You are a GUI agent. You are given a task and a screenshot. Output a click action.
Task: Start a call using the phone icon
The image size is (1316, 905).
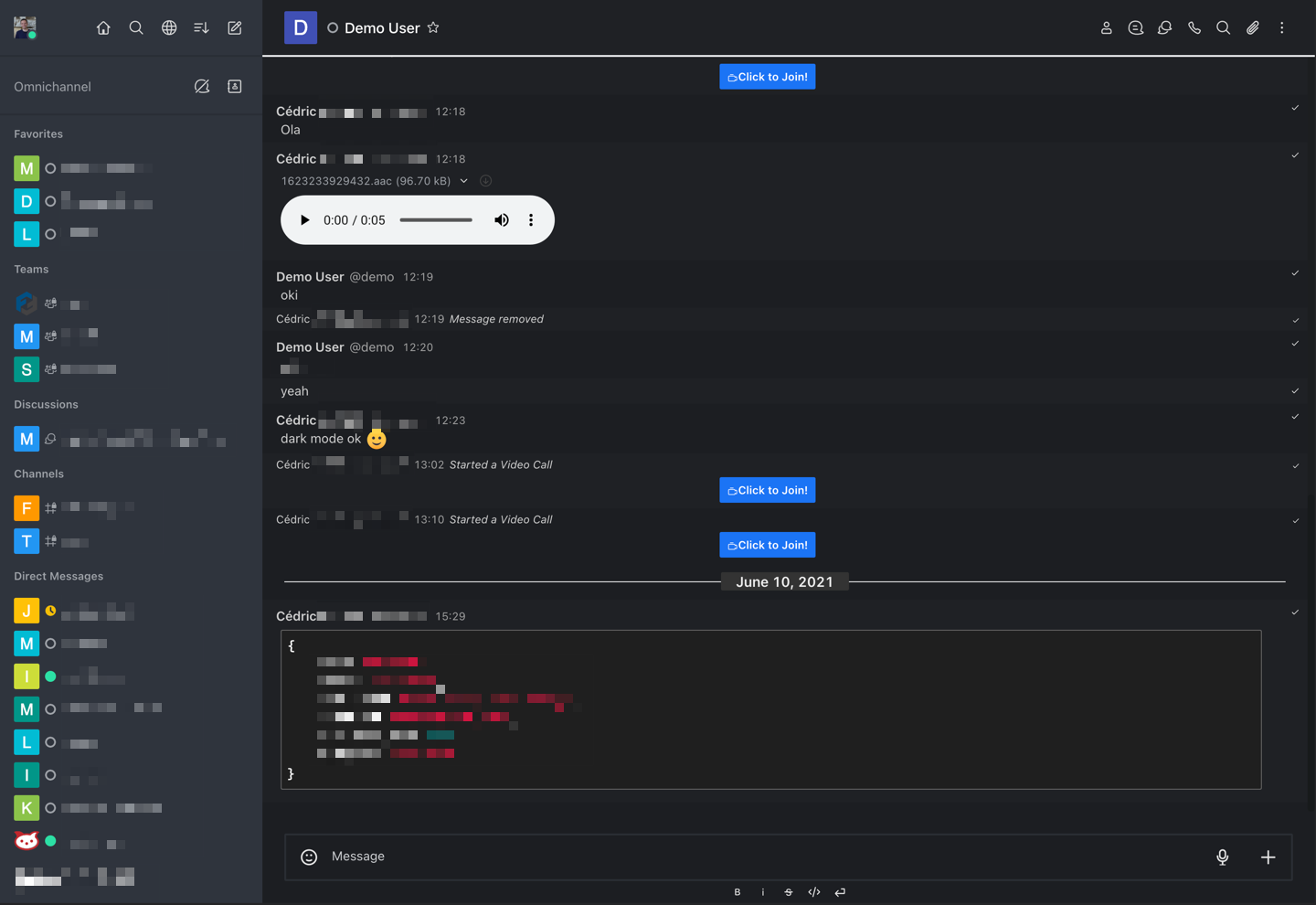(x=1194, y=27)
